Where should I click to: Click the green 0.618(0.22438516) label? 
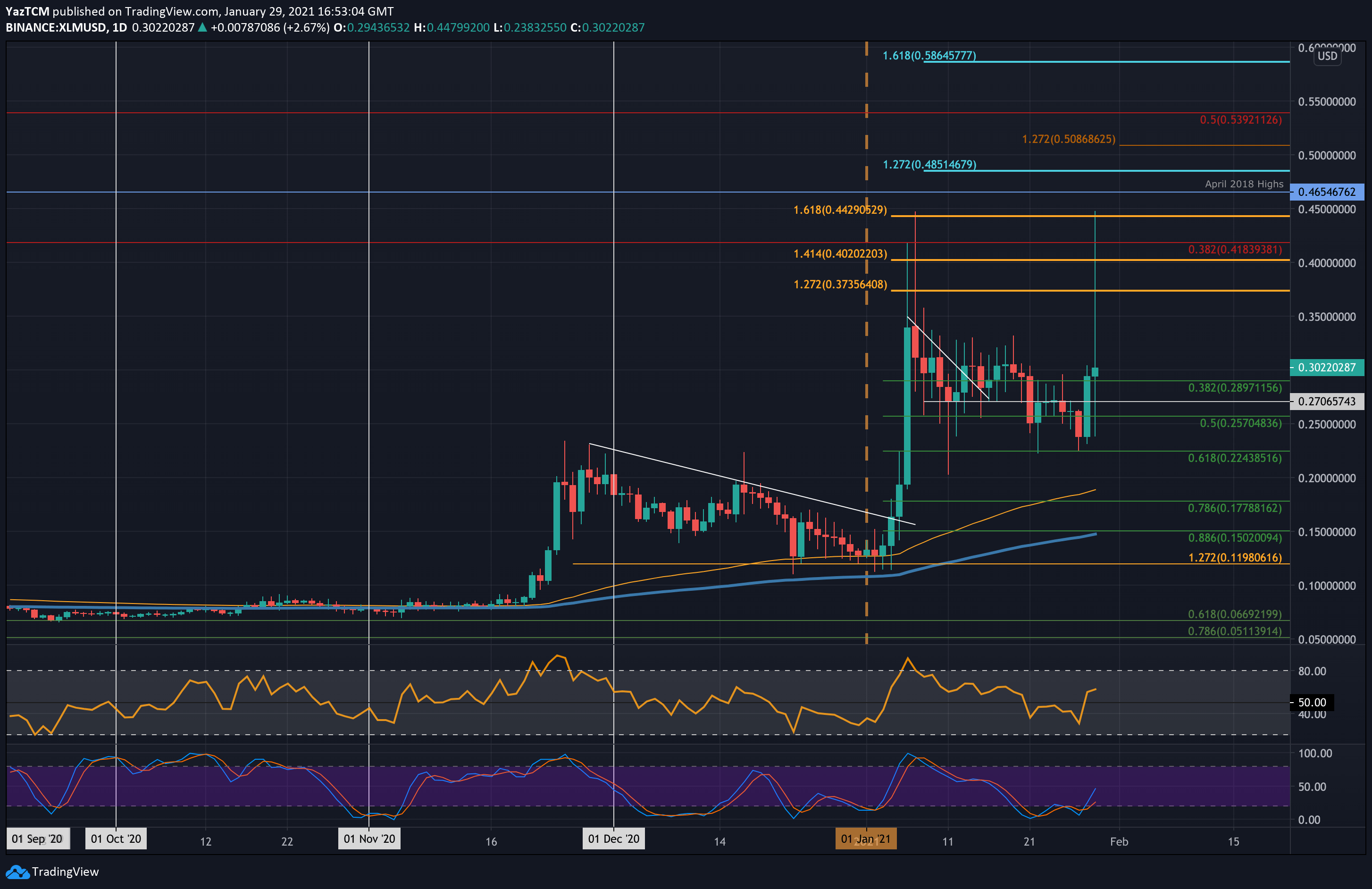tap(1235, 458)
